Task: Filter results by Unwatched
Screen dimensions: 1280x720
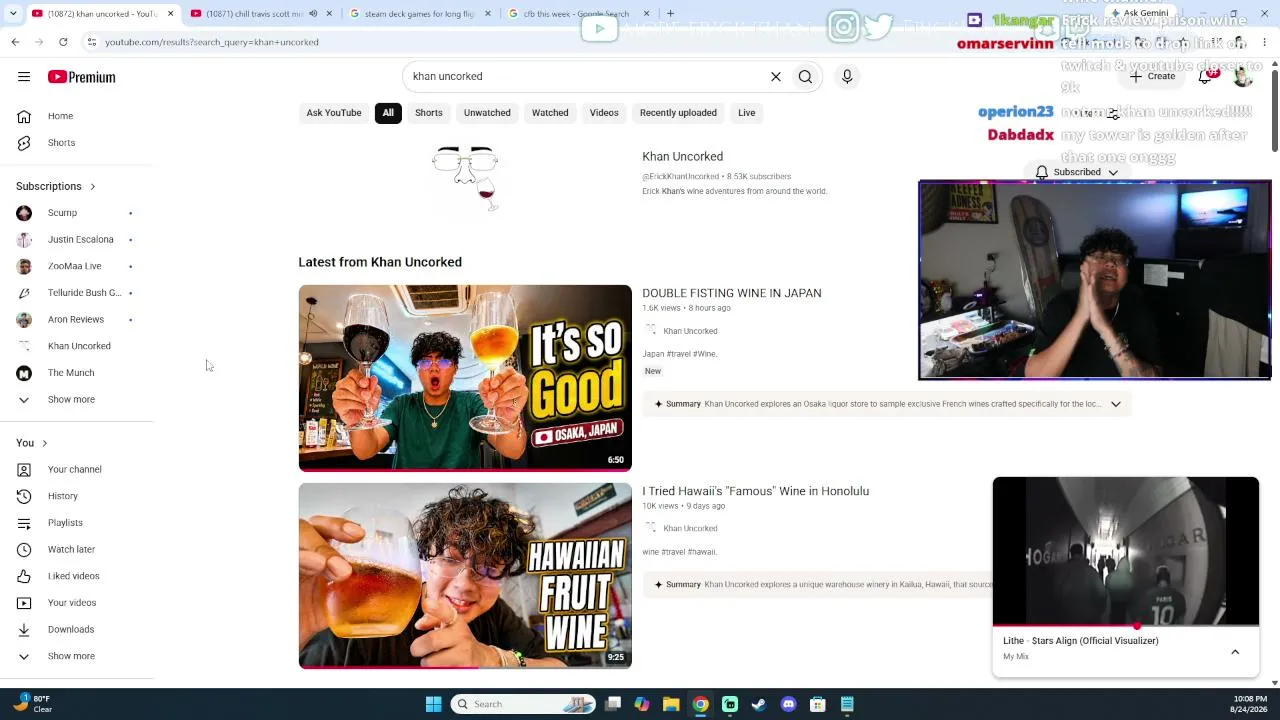Action: (x=487, y=113)
